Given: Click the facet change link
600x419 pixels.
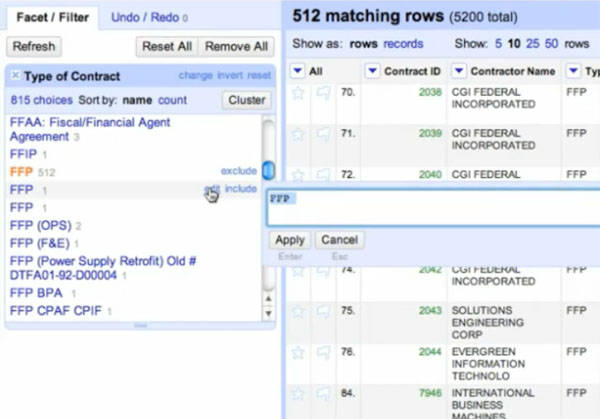Looking at the screenshot, I should coord(196,75).
